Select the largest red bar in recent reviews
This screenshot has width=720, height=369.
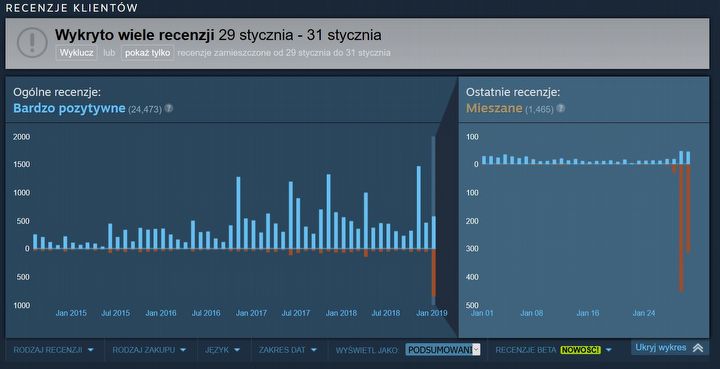tap(681, 228)
